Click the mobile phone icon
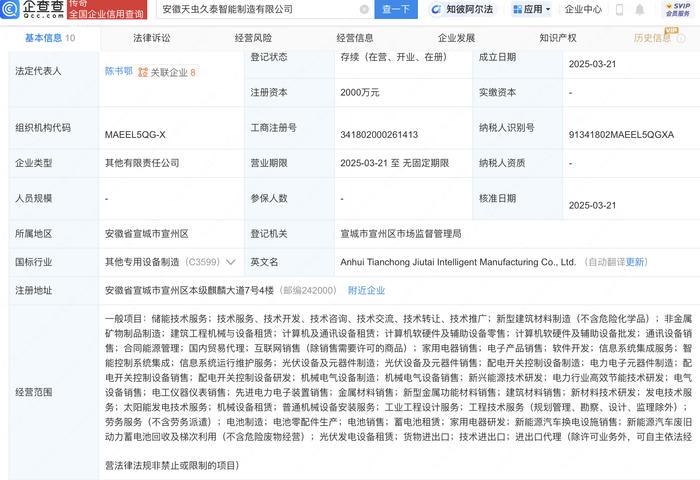The image size is (700, 480). 619,9
